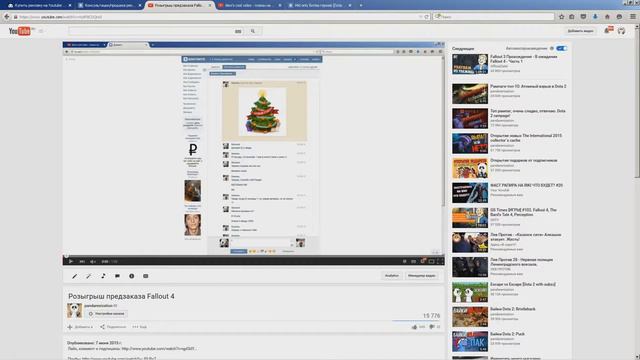This screenshot has height=360, width=640.
Task: Click the video progress bar
Action: pyautogui.click(x=253, y=256)
